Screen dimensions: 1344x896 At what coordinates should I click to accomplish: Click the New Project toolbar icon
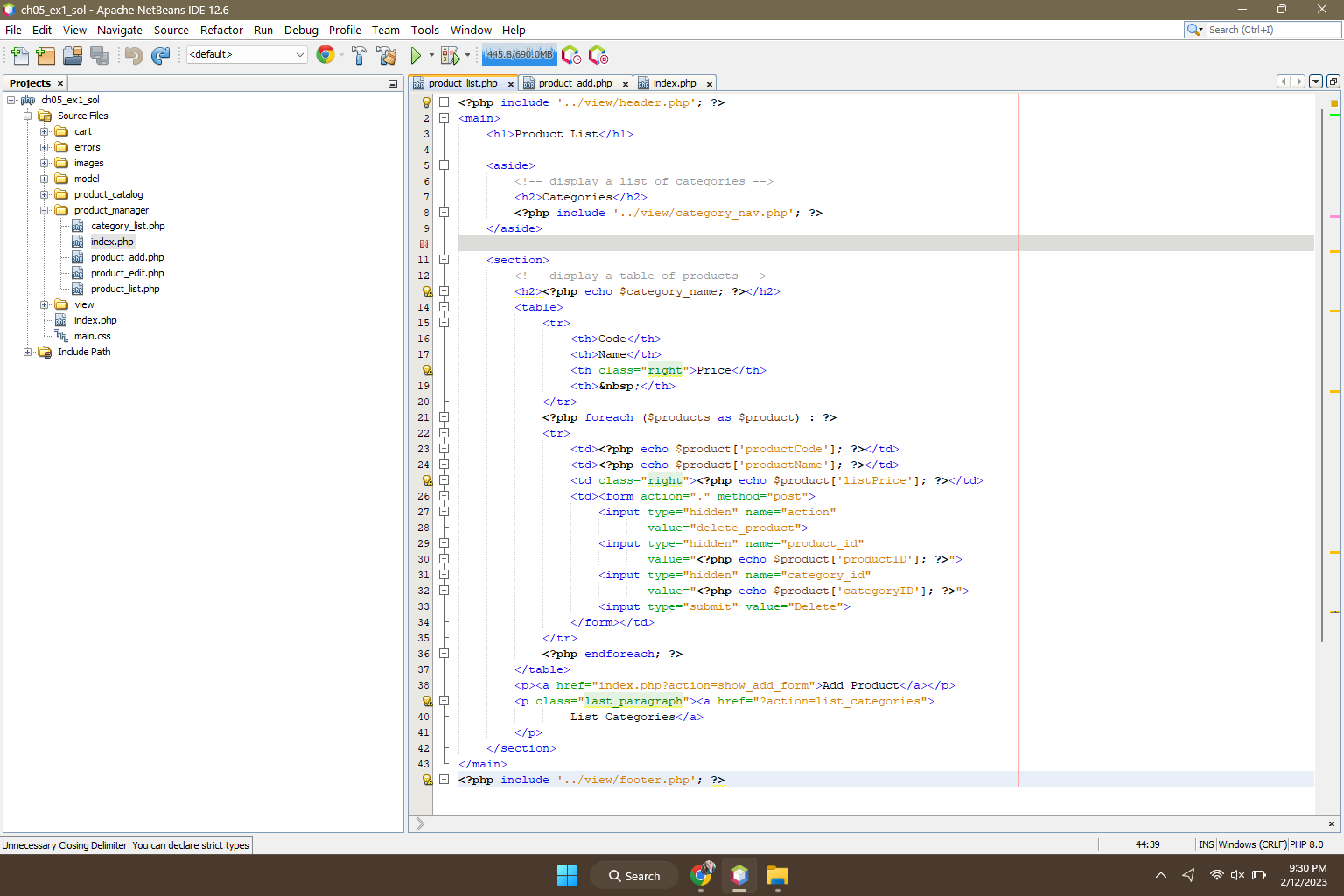[45, 55]
